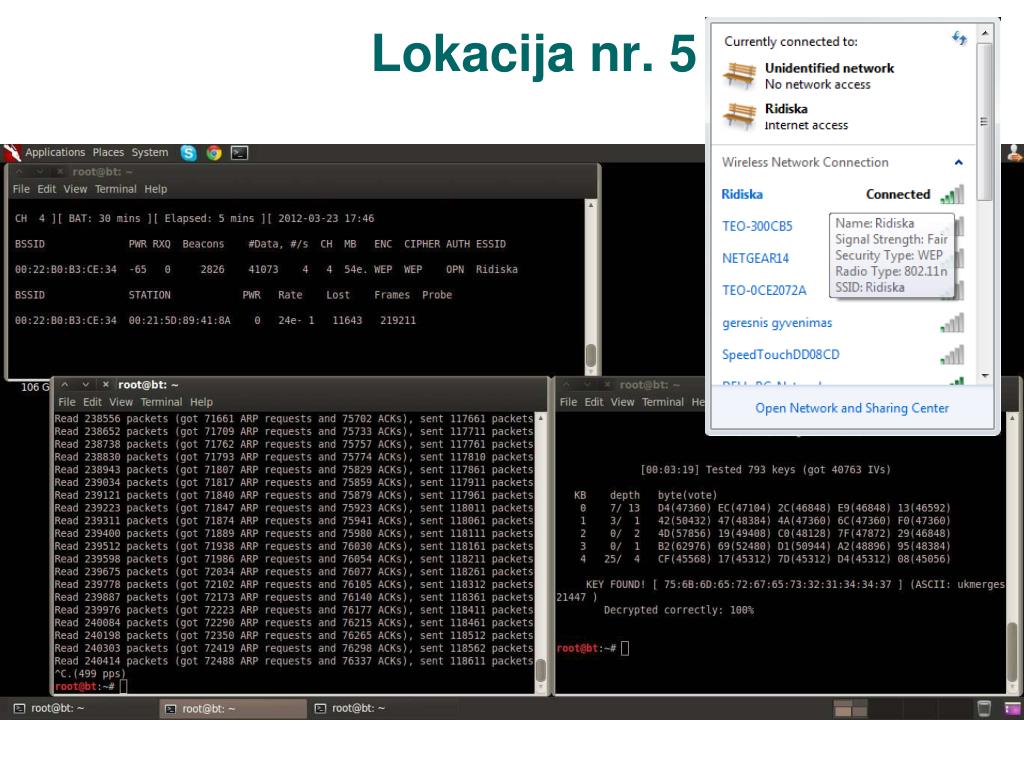Viewport: 1024px width, 768px height.
Task: Open Terminal menu in aircrack terminal window
Action: (663, 402)
